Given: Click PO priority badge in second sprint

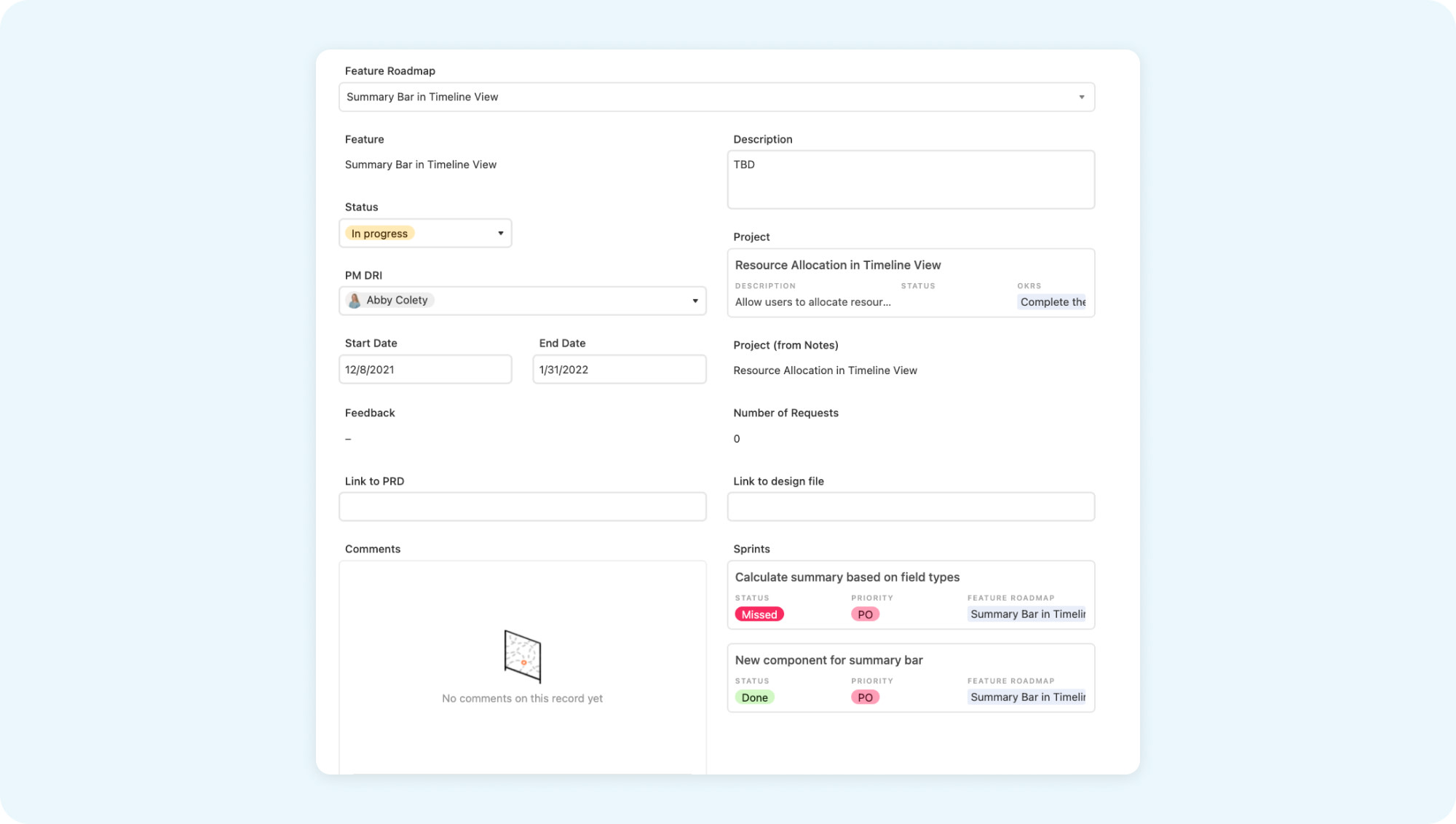Looking at the screenshot, I should coord(864,697).
